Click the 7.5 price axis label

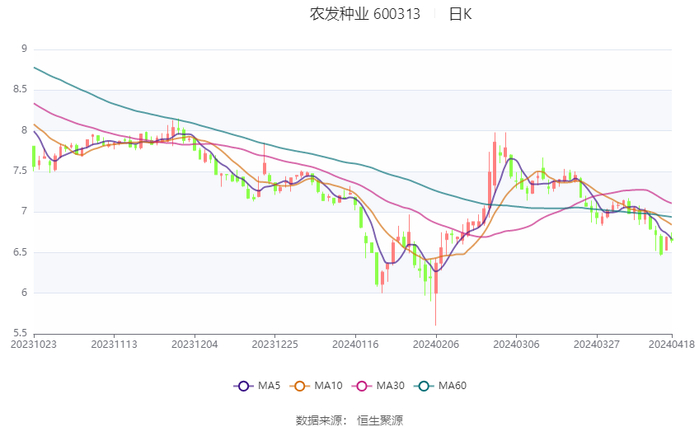point(19,171)
